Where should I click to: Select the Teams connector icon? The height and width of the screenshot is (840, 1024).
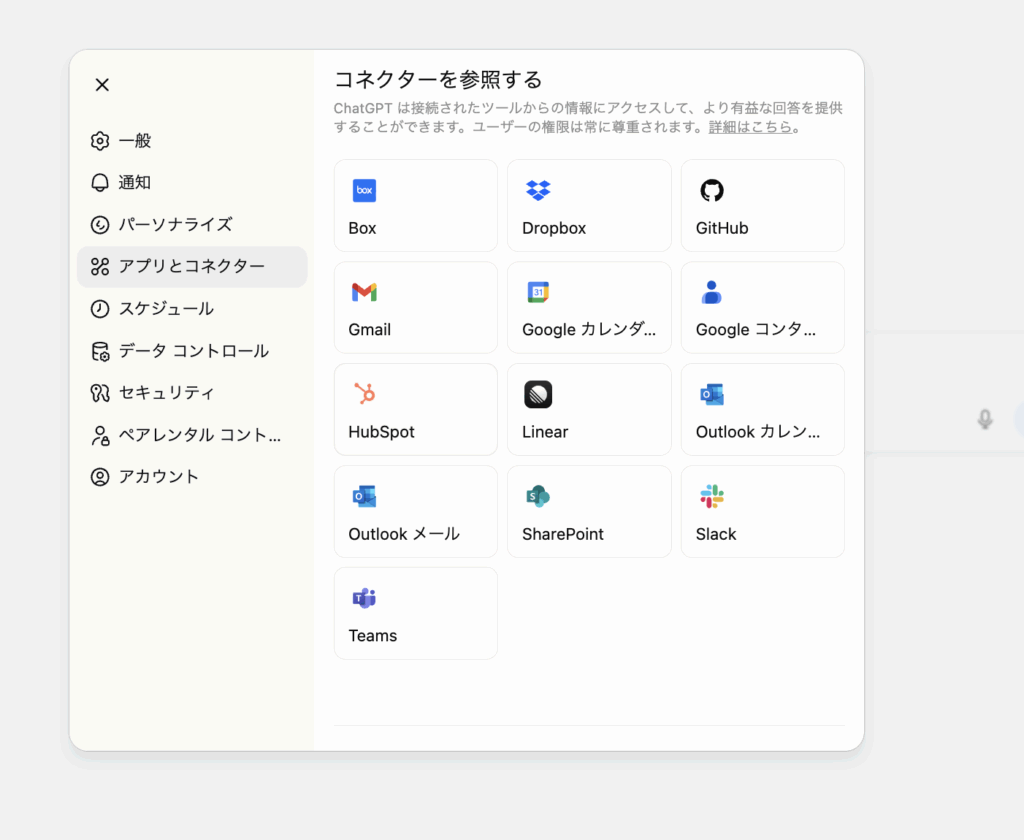(364, 598)
